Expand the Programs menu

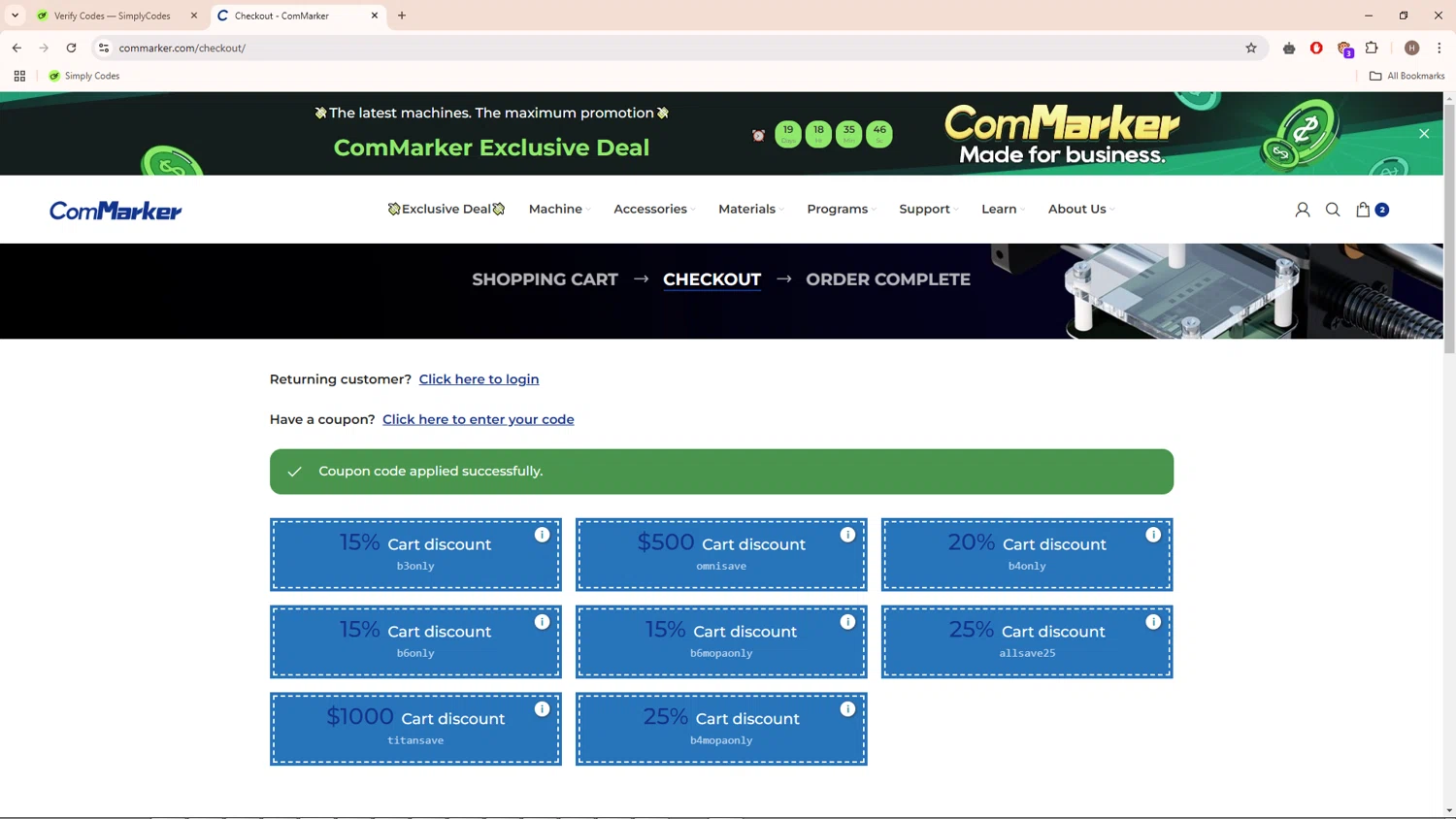coord(842,209)
